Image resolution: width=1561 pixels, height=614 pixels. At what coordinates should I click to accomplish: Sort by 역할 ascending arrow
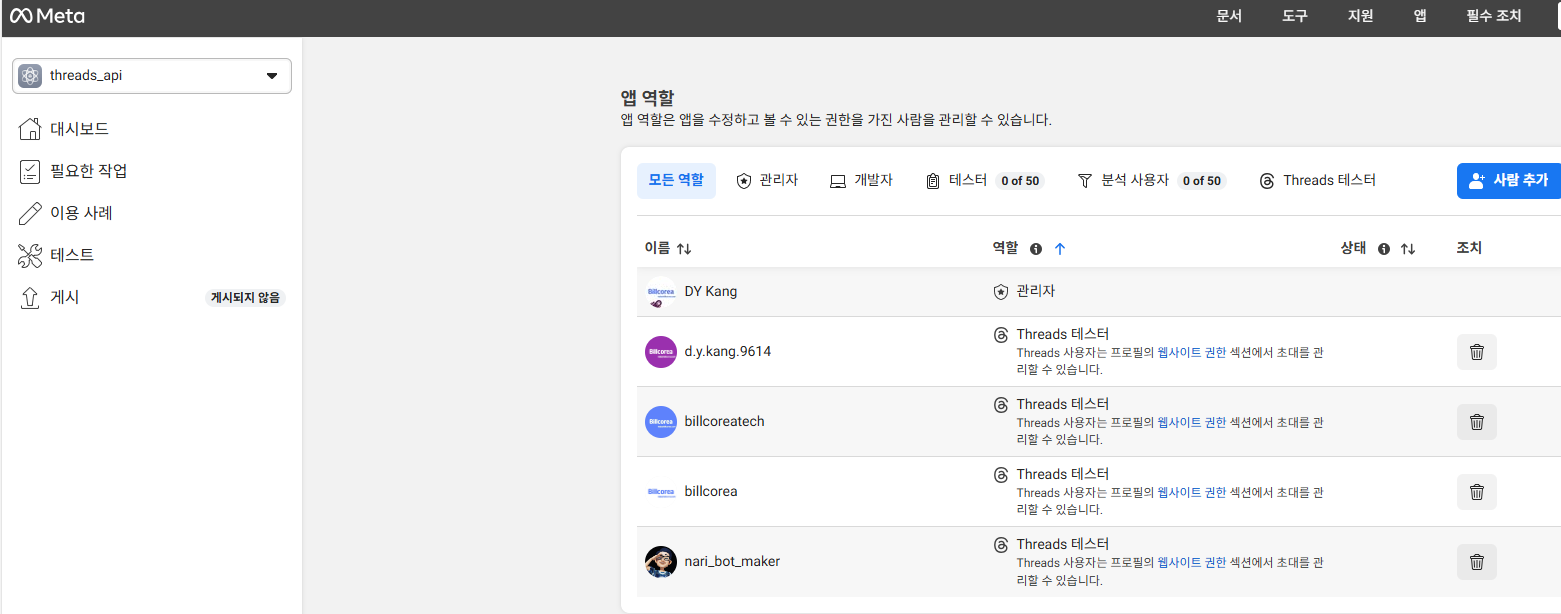point(1060,248)
